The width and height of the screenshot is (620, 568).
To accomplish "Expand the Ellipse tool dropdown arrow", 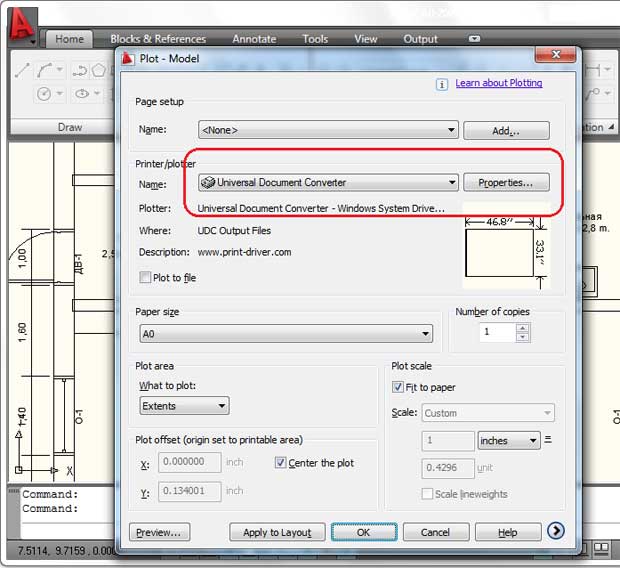I will click(97, 94).
